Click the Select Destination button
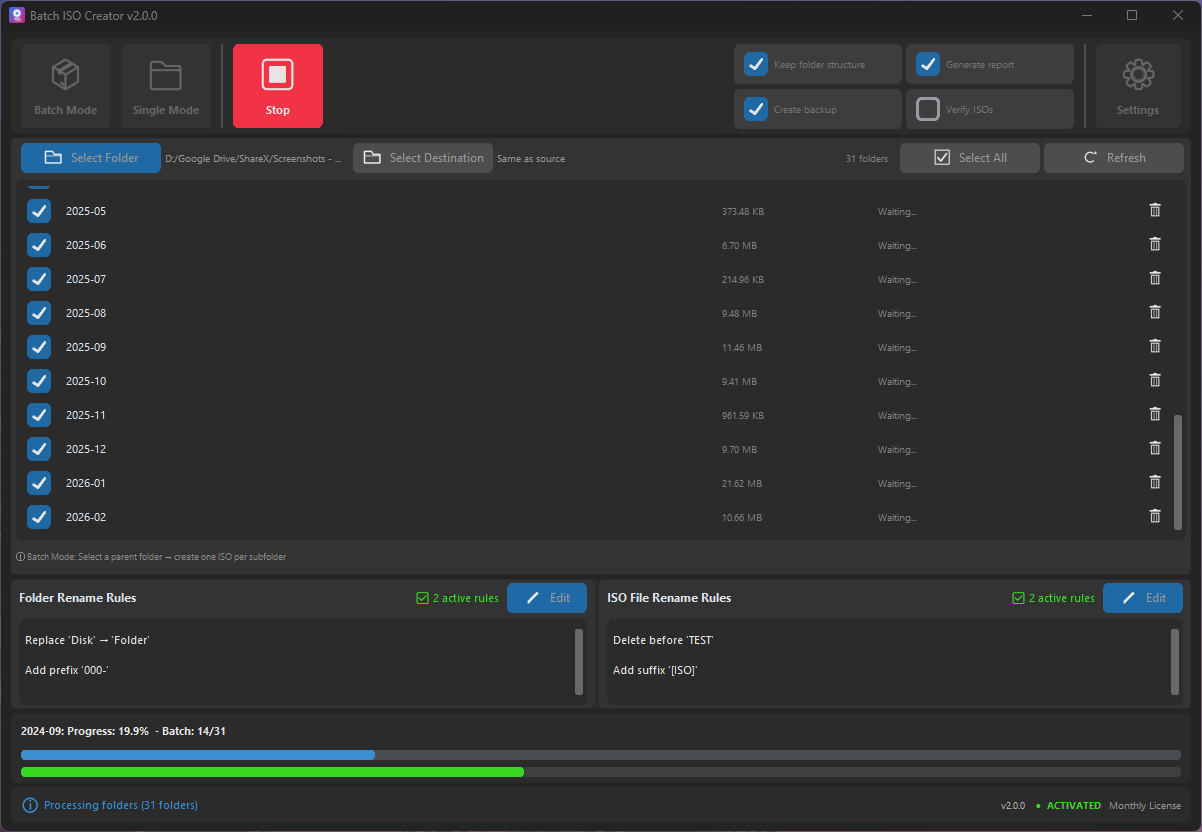Screen dimensions: 1202x832 point(423,158)
